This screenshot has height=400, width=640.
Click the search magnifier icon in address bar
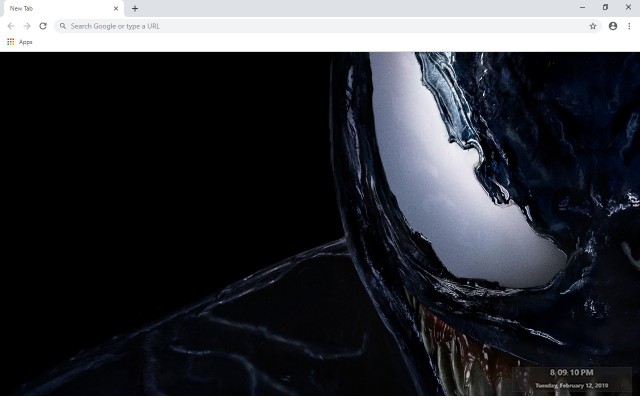point(63,26)
